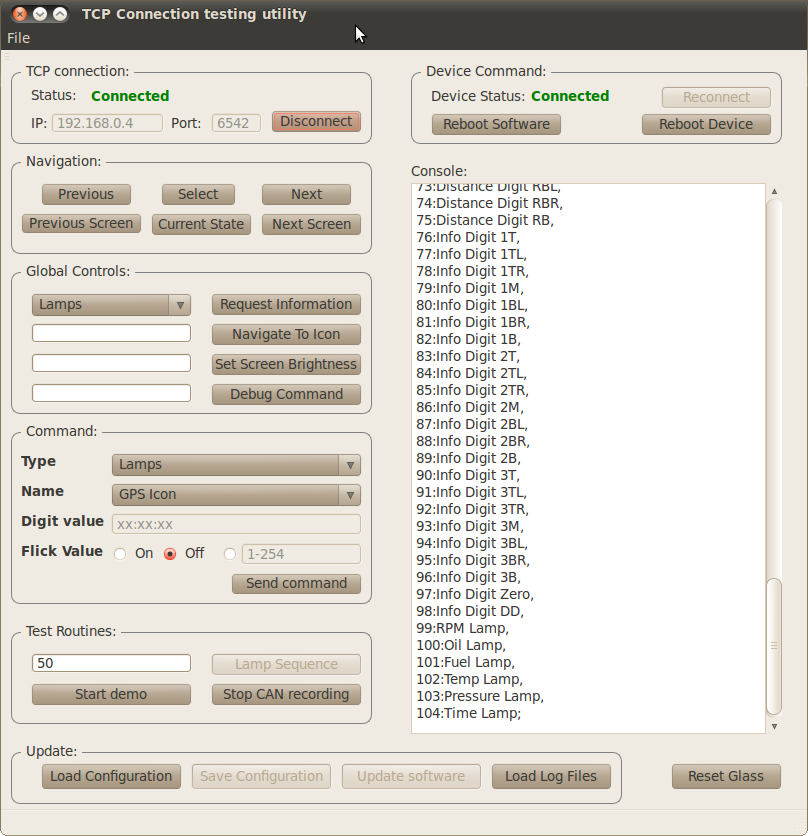This screenshot has height=836, width=808.
Task: Click the disabled Lamp Sequence button
Action: coord(286,664)
